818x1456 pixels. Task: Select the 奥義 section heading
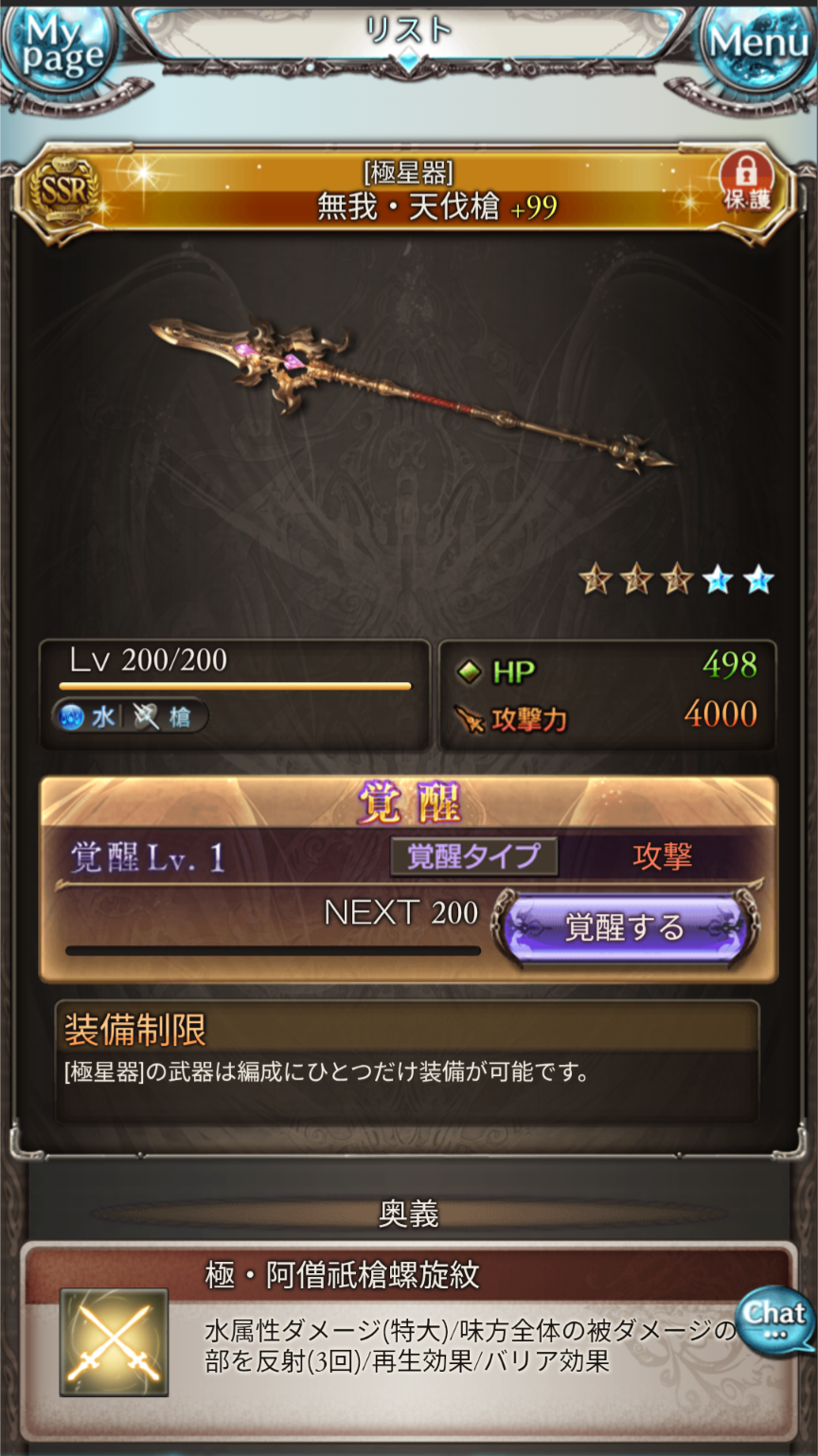coord(409,1214)
